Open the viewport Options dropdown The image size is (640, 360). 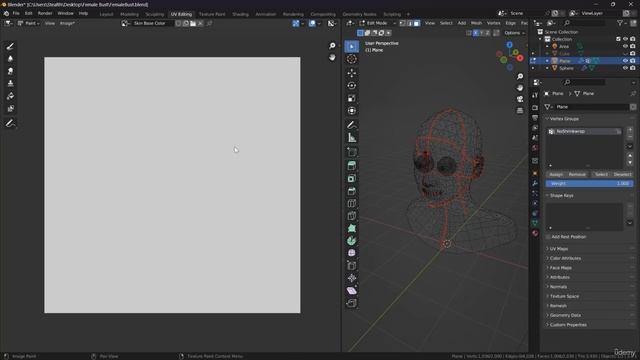coord(514,33)
